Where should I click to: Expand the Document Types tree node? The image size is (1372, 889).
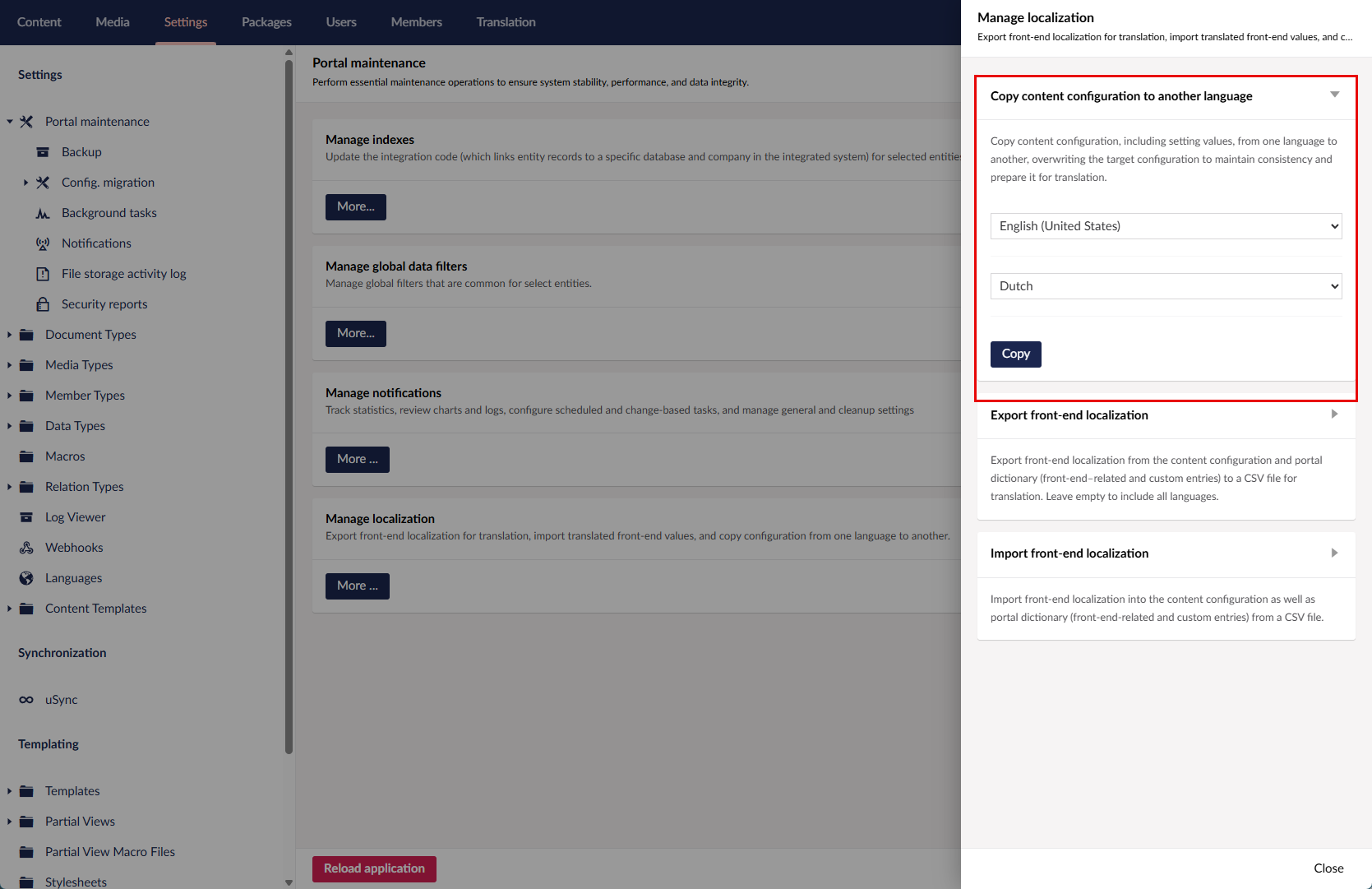click(x=9, y=335)
